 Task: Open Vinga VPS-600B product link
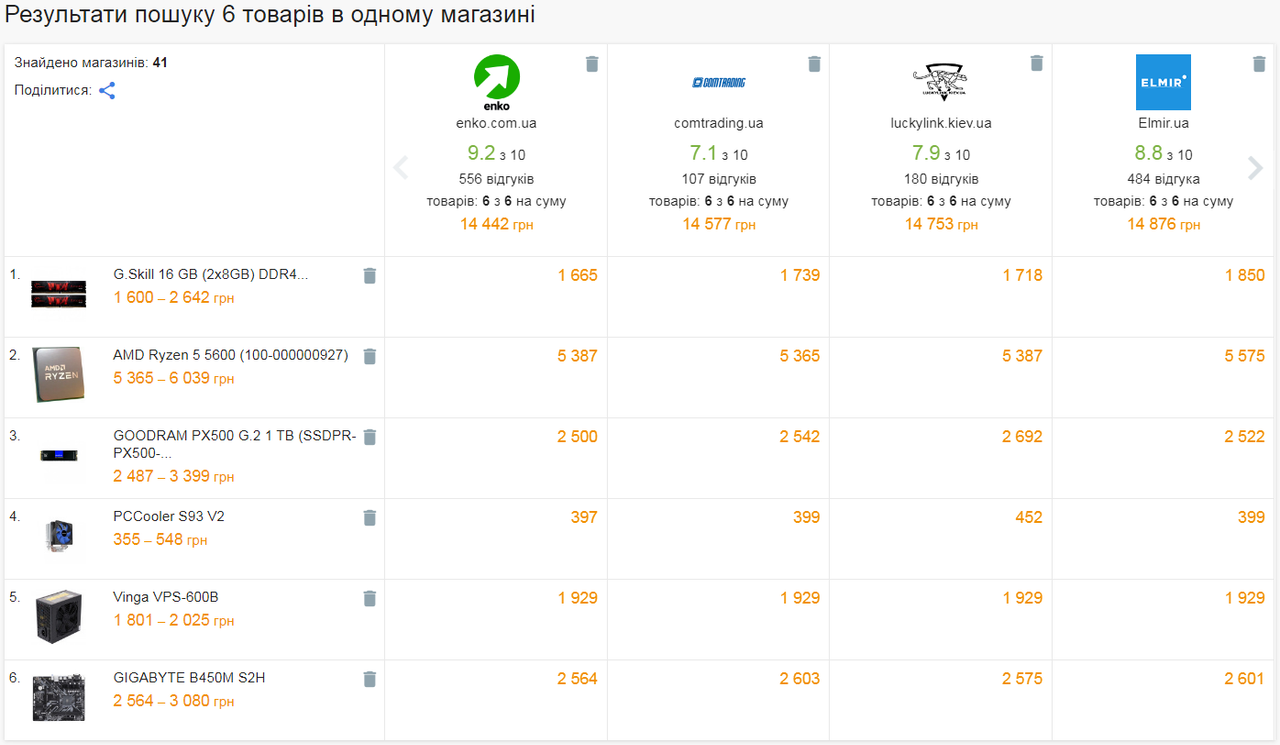166,597
